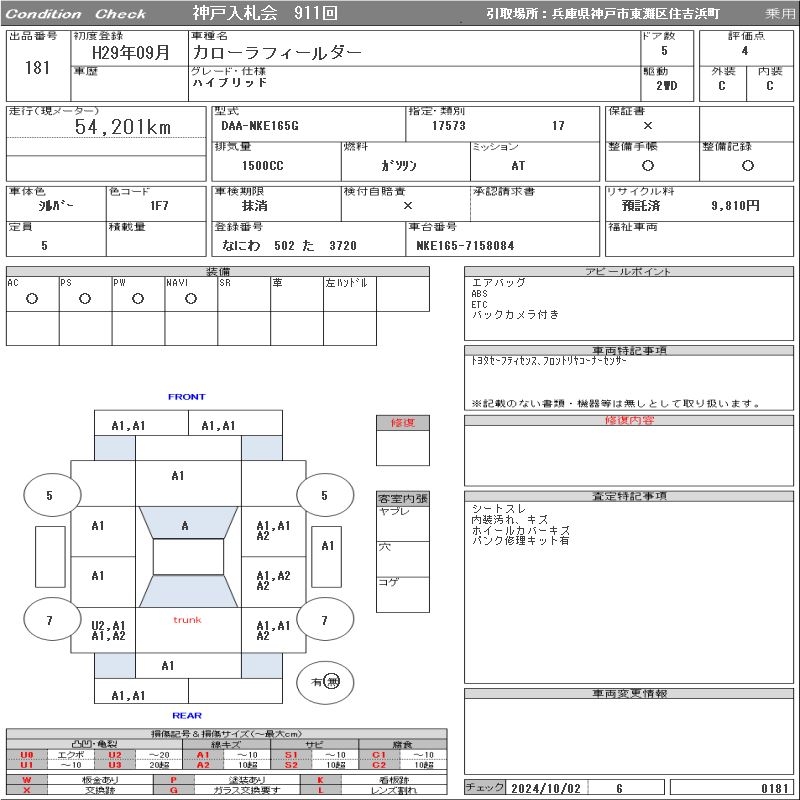Click the 車検期限 value 抹消

[255, 206]
